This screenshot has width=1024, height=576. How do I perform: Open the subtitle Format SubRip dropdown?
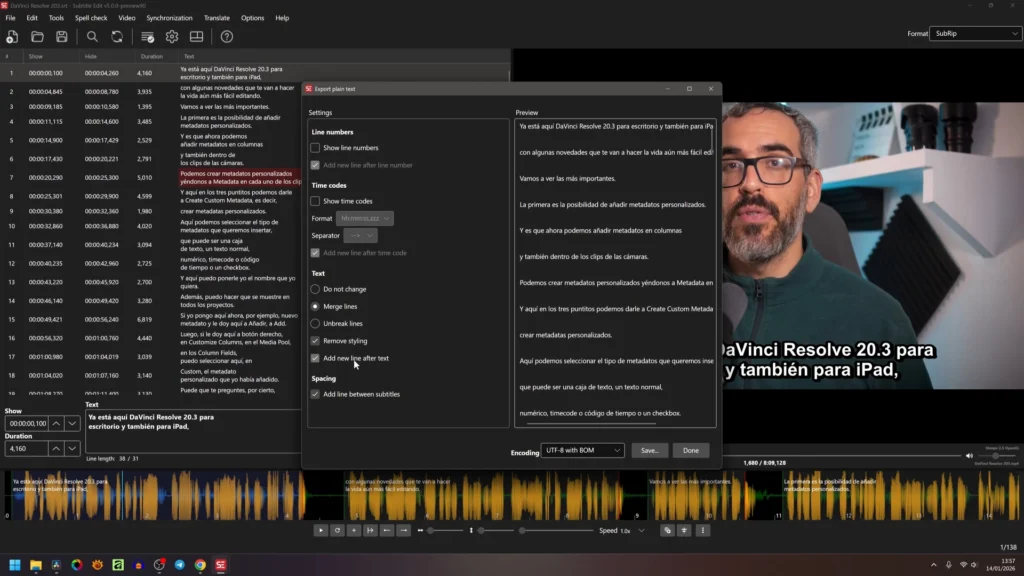(976, 33)
